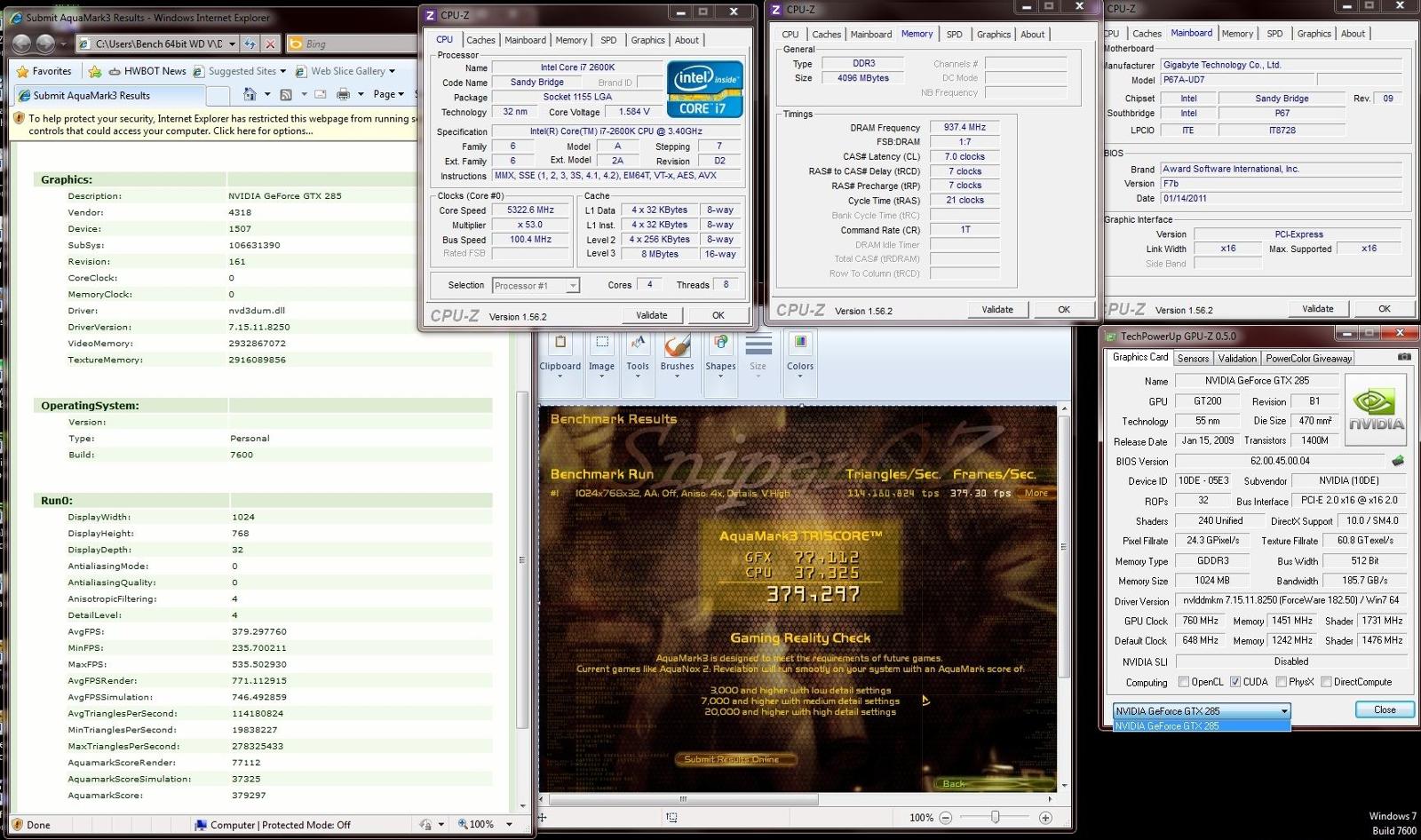Image resolution: width=1421 pixels, height=840 pixels.
Task: Click the Intel Core i7 logo in CPU-Z
Action: tap(704, 88)
